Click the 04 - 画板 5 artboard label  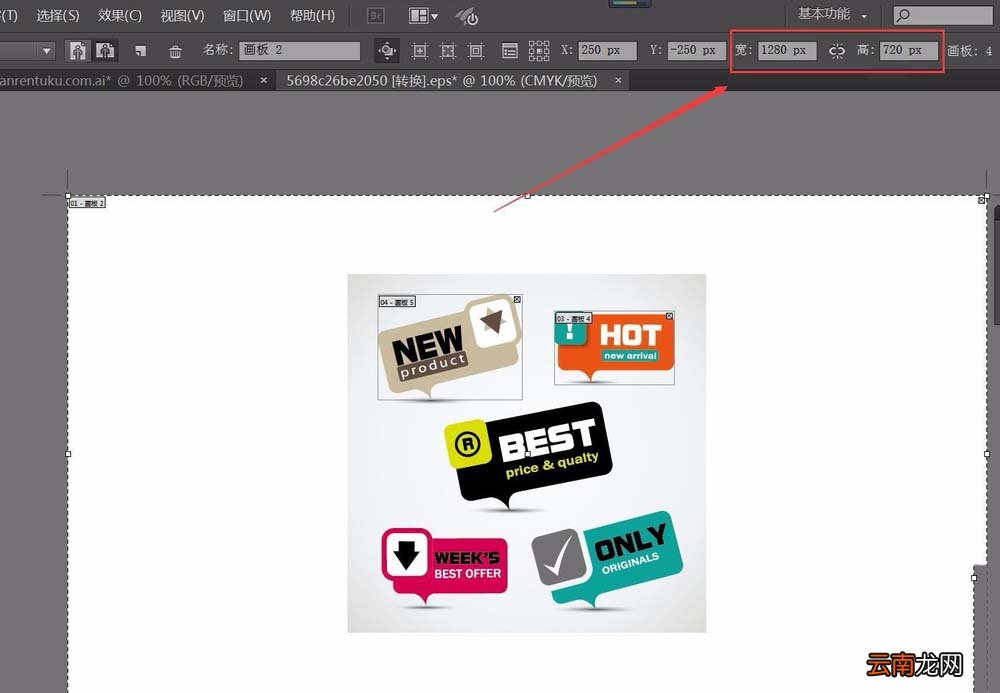(397, 302)
